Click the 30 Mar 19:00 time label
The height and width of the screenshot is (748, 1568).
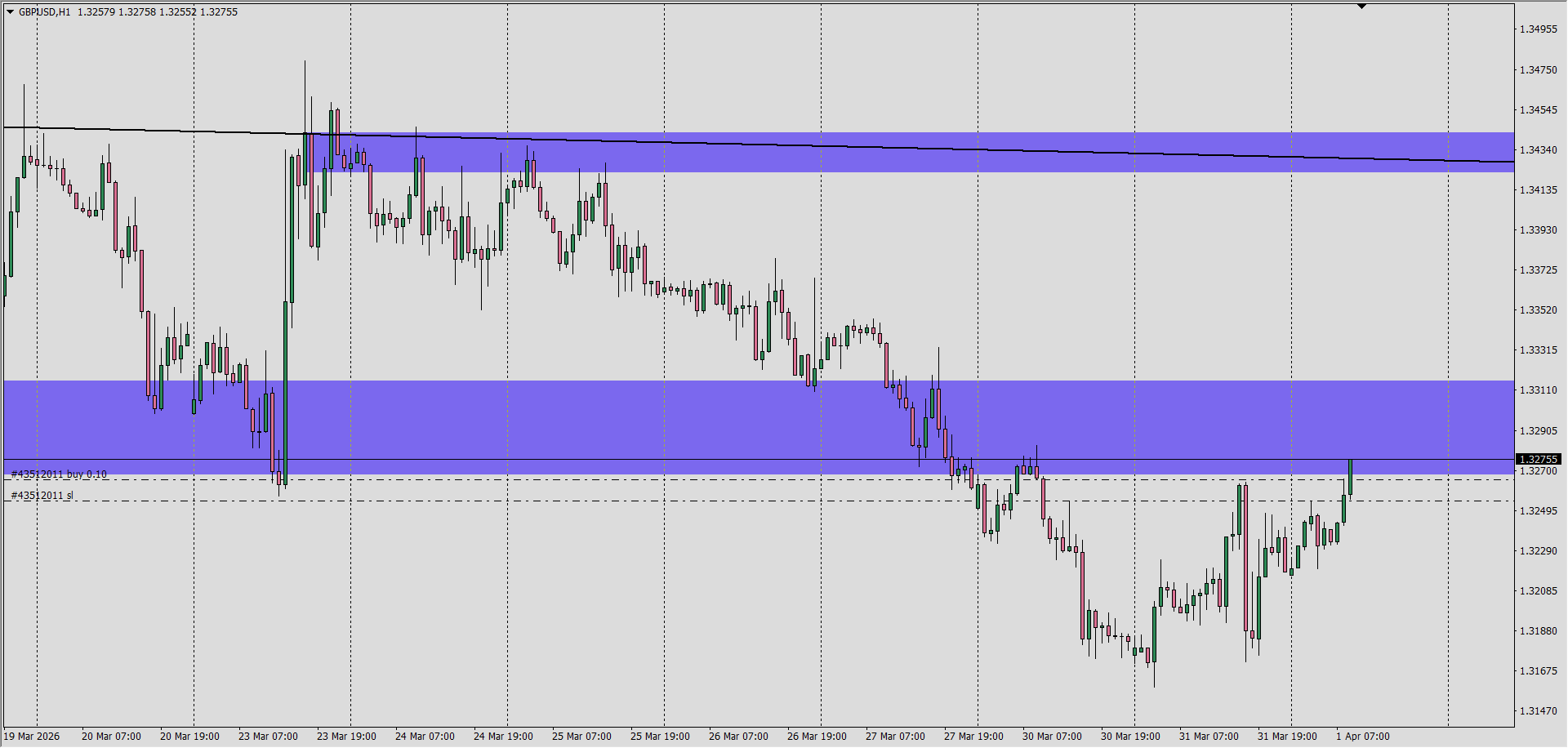[1130, 737]
